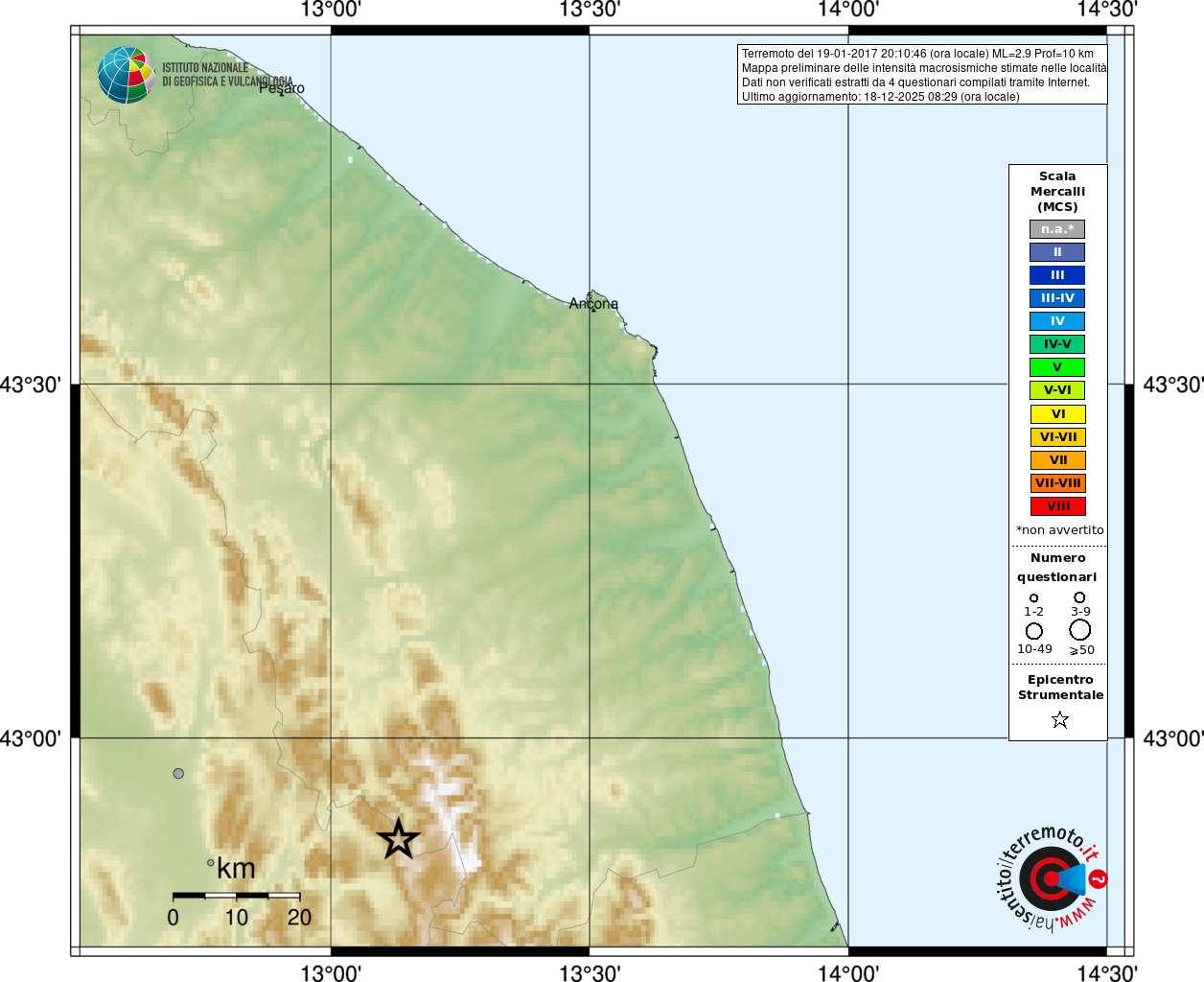Viewport: 1204px width, 982px height.
Task: Click the V-VI intensity swatch
Action: (1057, 390)
